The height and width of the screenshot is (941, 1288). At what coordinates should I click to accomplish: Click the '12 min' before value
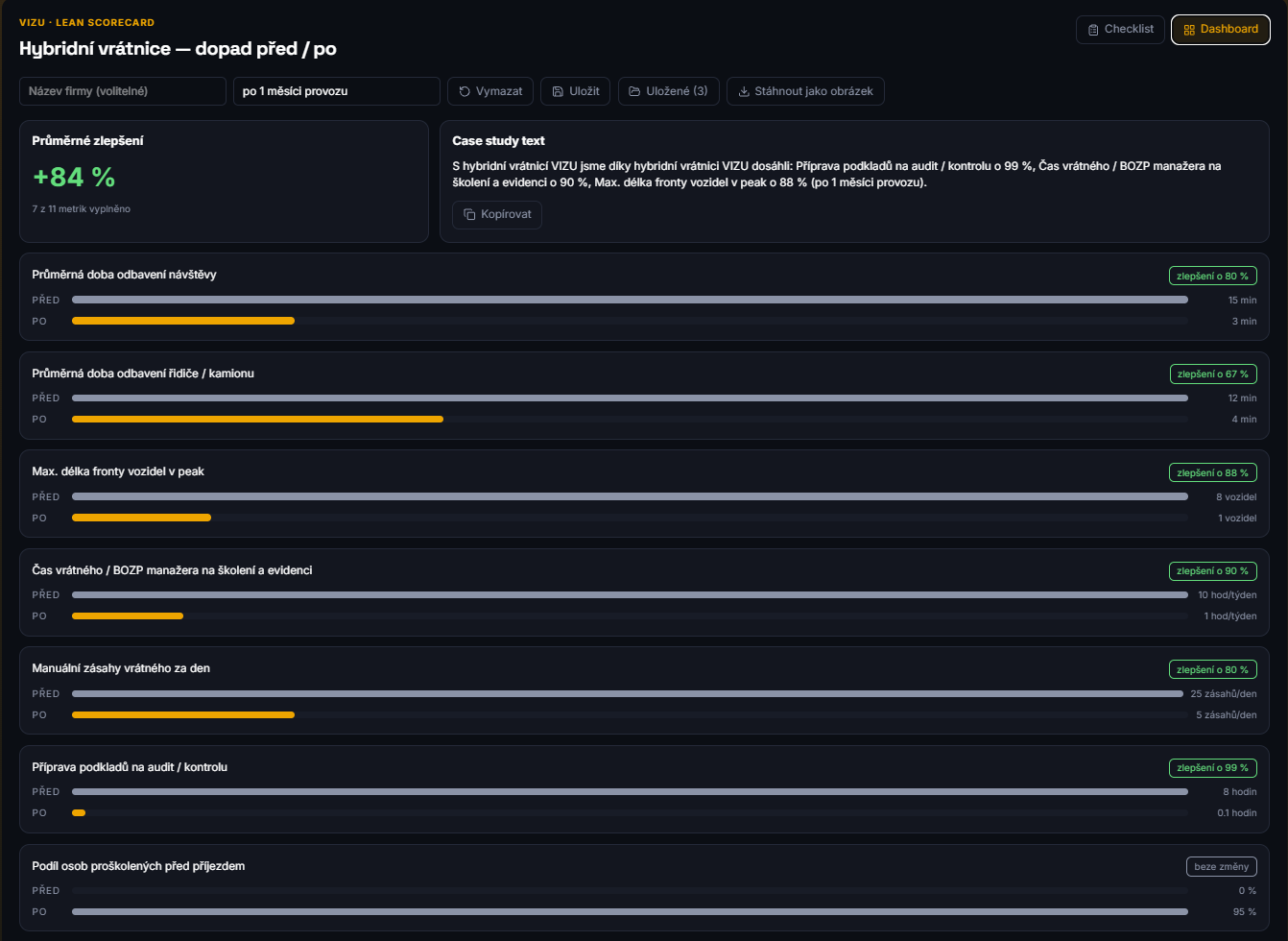point(1242,398)
